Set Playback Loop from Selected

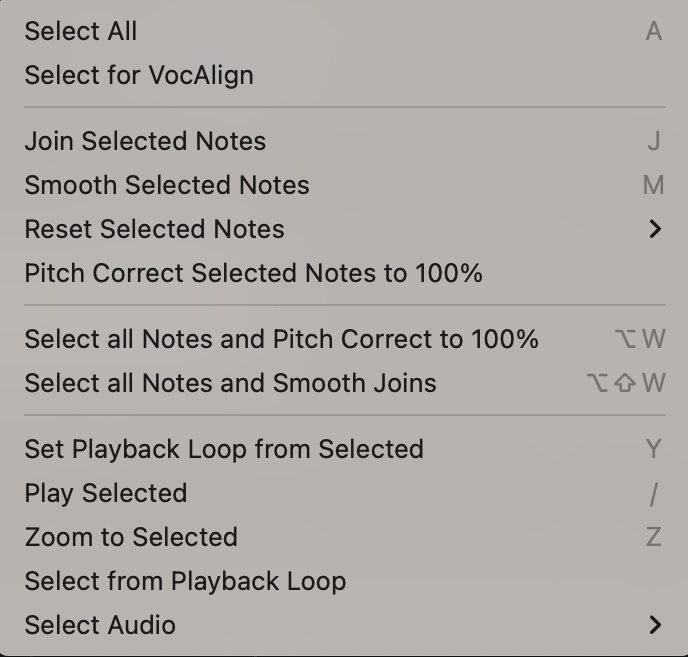(x=224, y=449)
